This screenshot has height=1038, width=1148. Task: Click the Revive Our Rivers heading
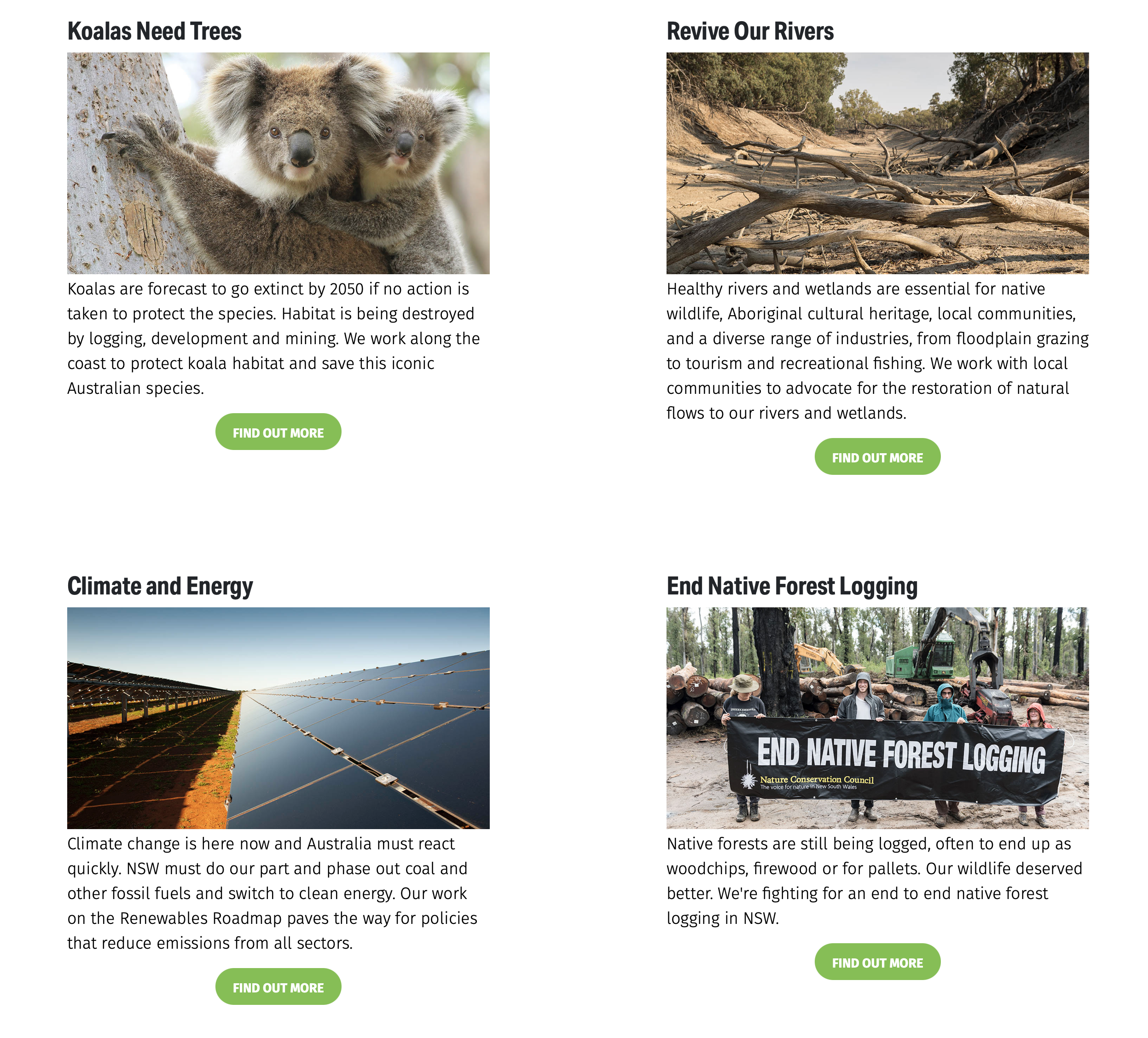pos(750,31)
